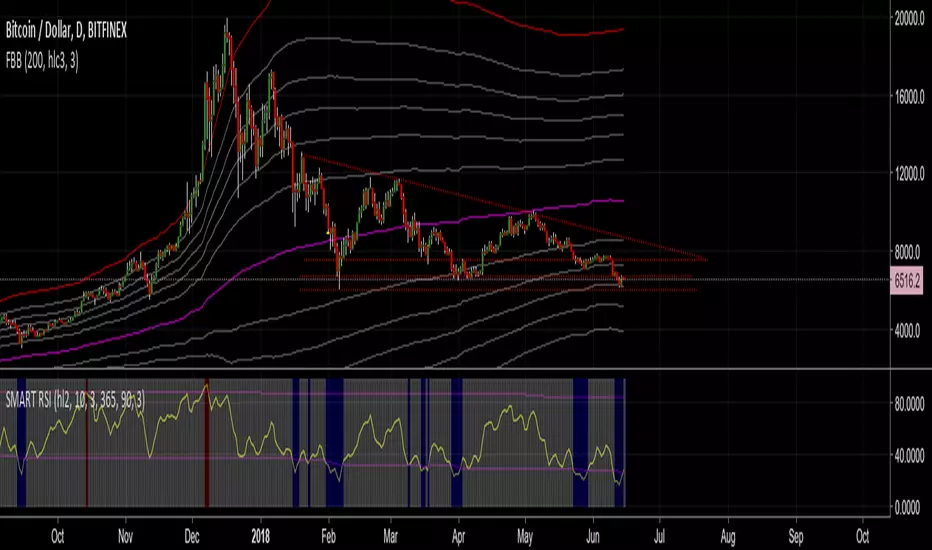Click the Mar label on time axis
The image size is (932, 550).
(391, 536)
